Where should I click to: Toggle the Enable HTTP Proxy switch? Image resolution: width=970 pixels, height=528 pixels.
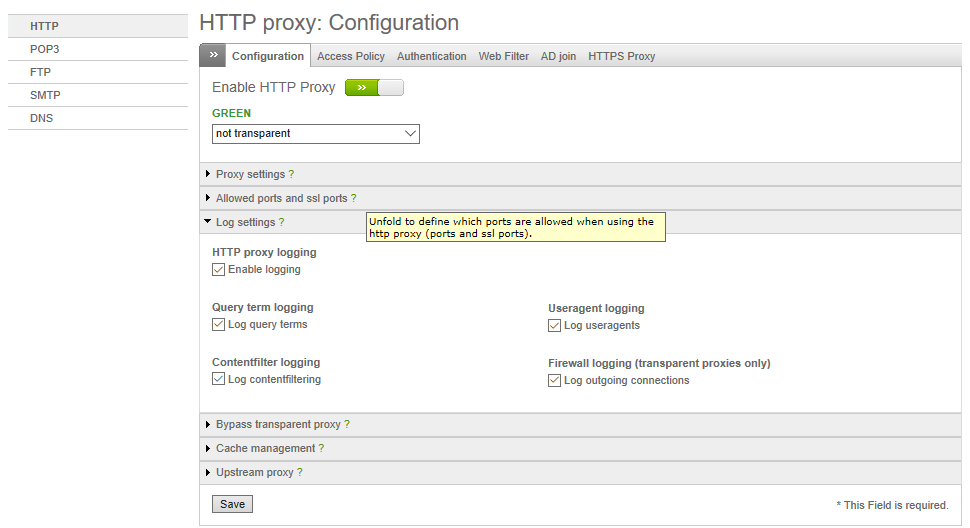[x=374, y=88]
